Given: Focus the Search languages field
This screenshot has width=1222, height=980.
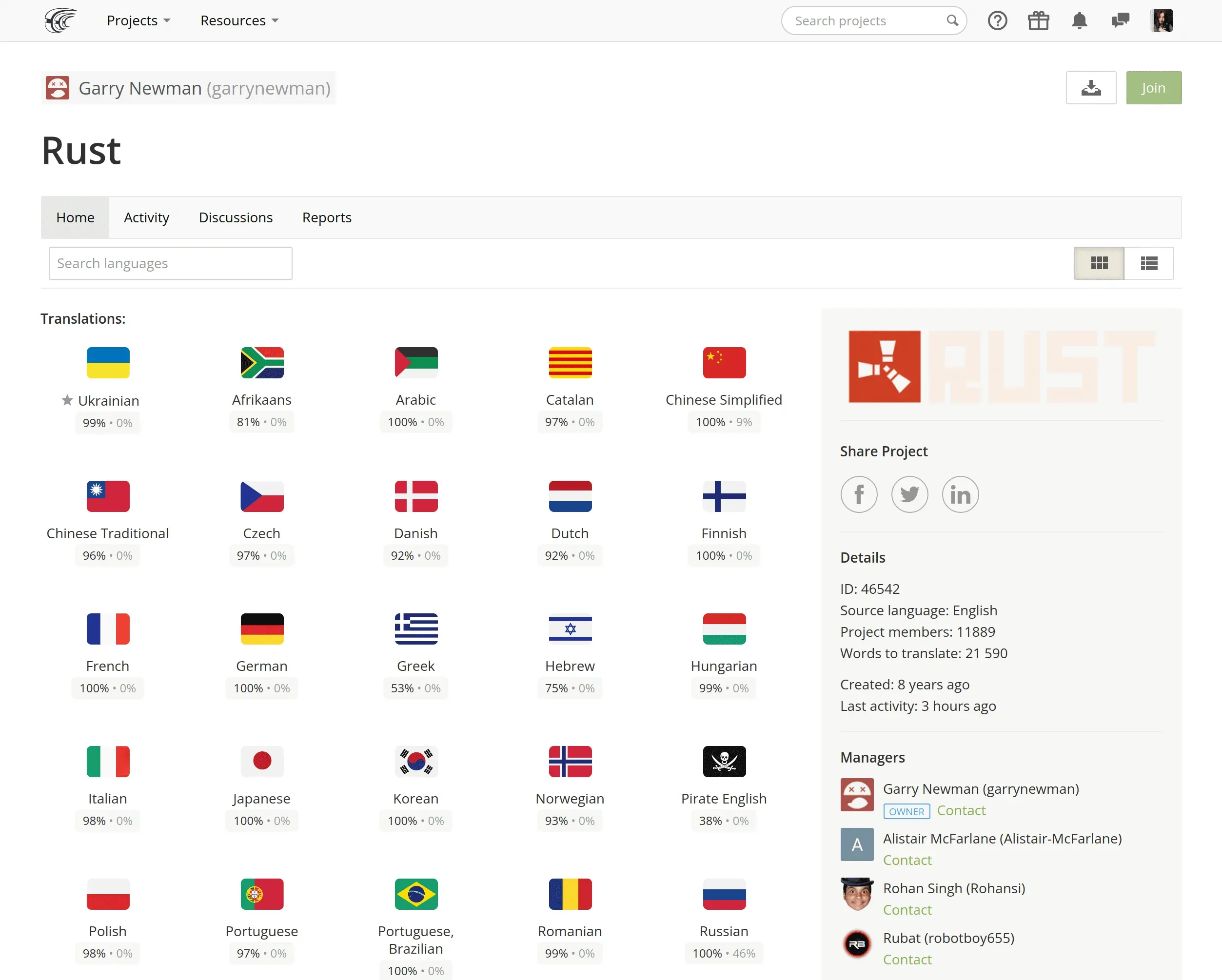Looking at the screenshot, I should click(x=170, y=263).
